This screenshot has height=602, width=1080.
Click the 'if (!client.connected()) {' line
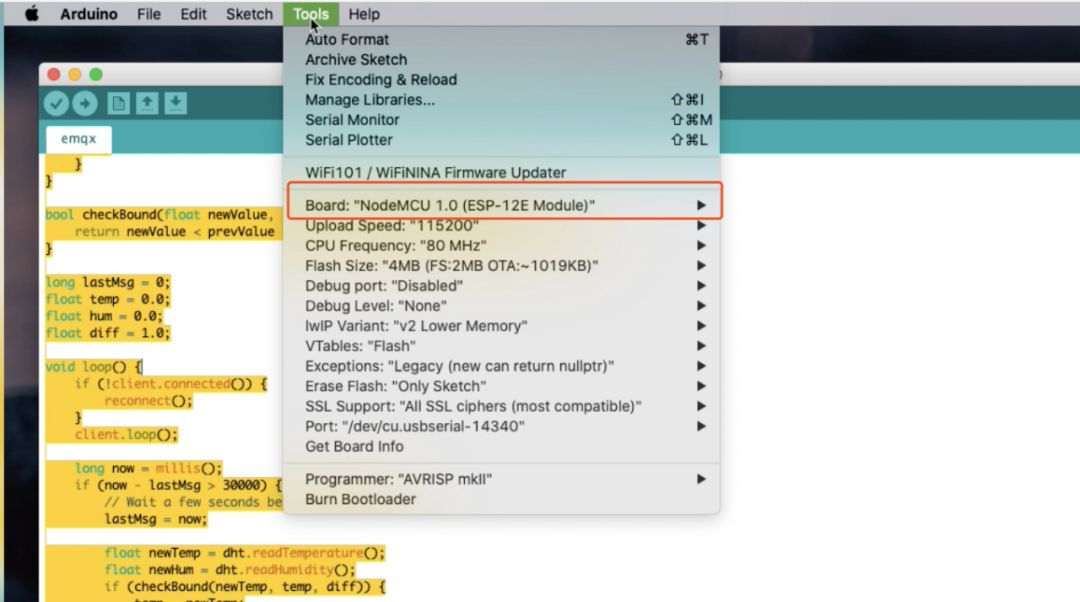171,384
